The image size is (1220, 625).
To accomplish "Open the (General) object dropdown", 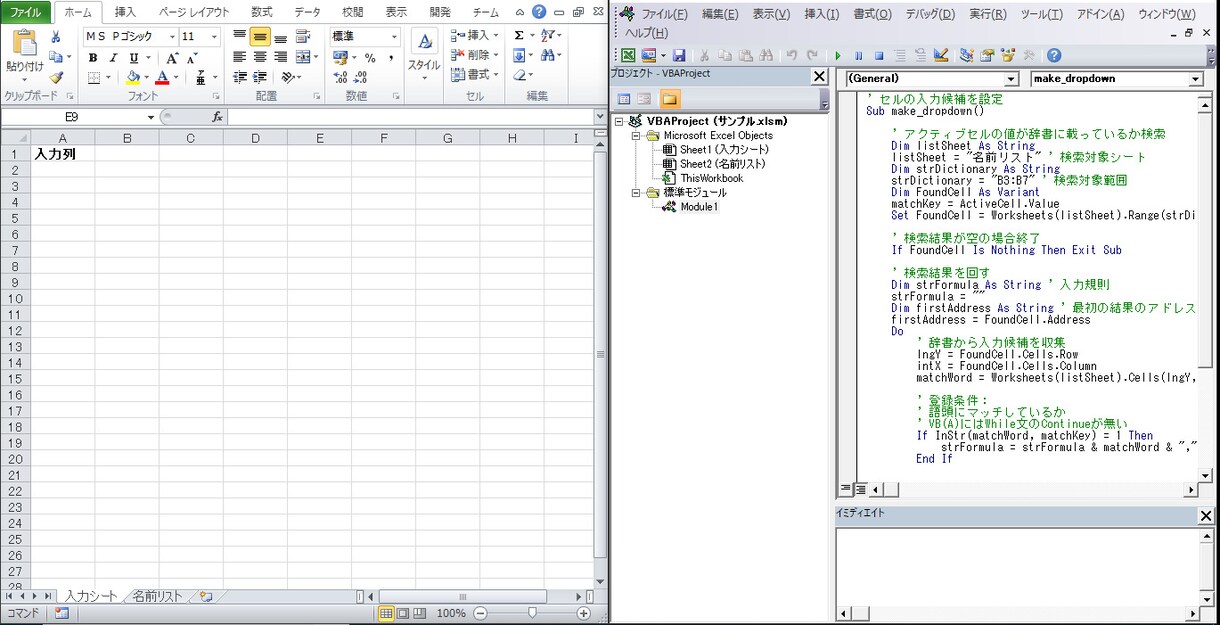I will 1011,79.
